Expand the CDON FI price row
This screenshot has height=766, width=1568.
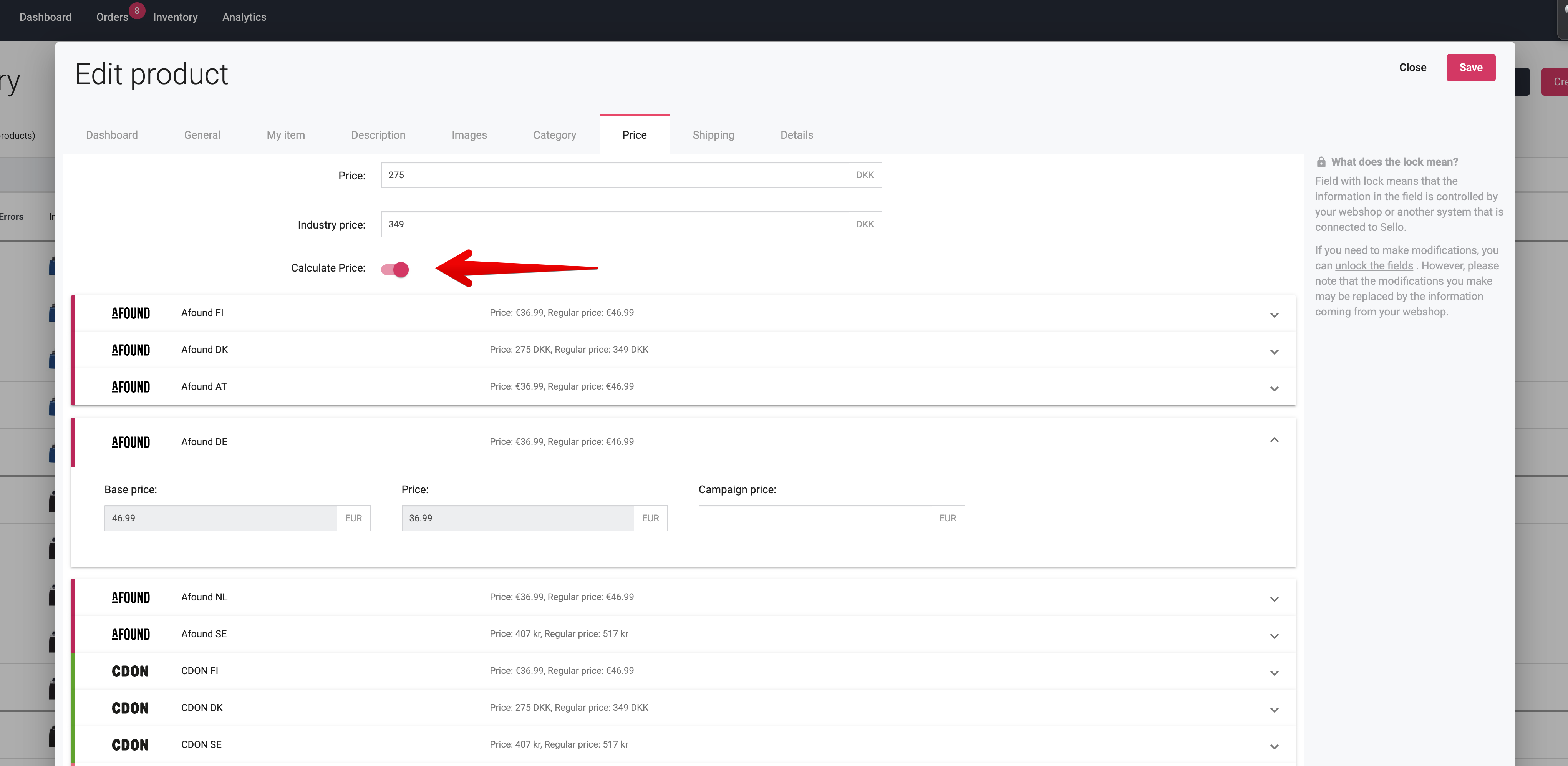(x=1274, y=673)
